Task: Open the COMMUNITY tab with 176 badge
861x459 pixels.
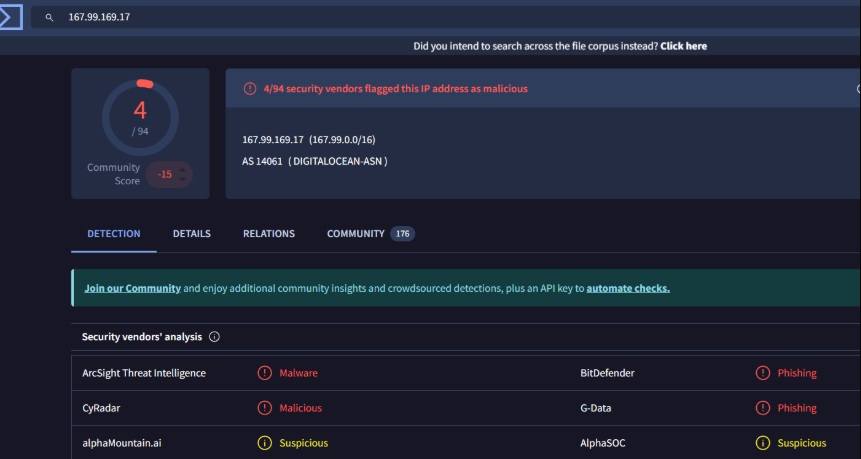Action: tap(371, 234)
